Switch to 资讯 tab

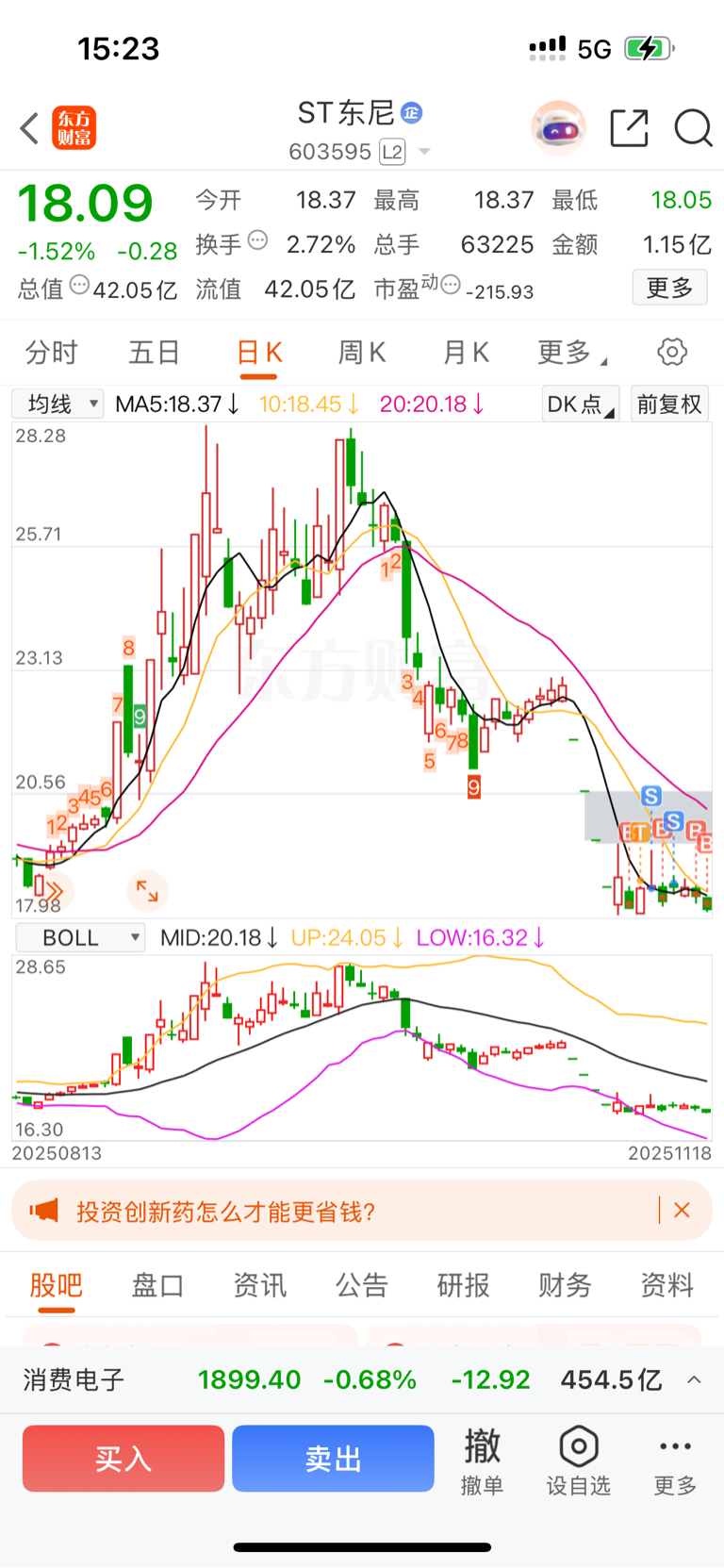259,1285
